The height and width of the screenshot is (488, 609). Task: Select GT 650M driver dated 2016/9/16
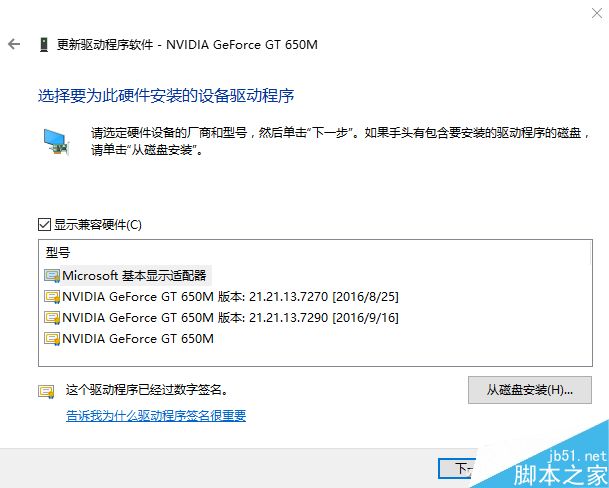tap(230, 318)
